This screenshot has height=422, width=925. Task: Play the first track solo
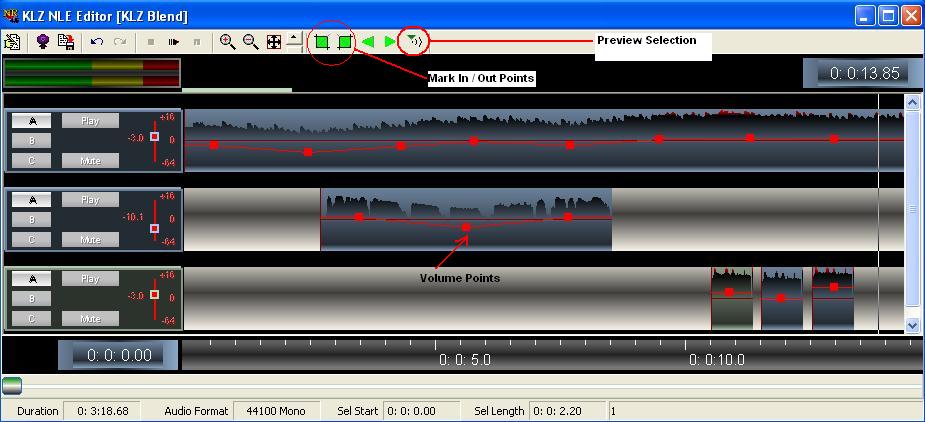point(90,121)
